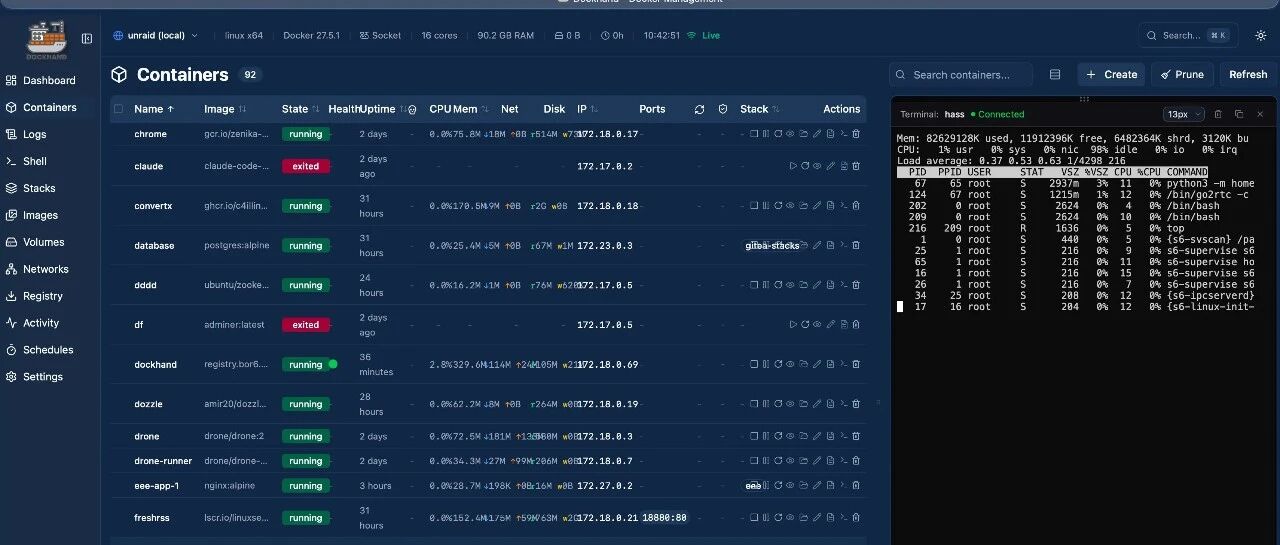Edit the df container

[830, 324]
